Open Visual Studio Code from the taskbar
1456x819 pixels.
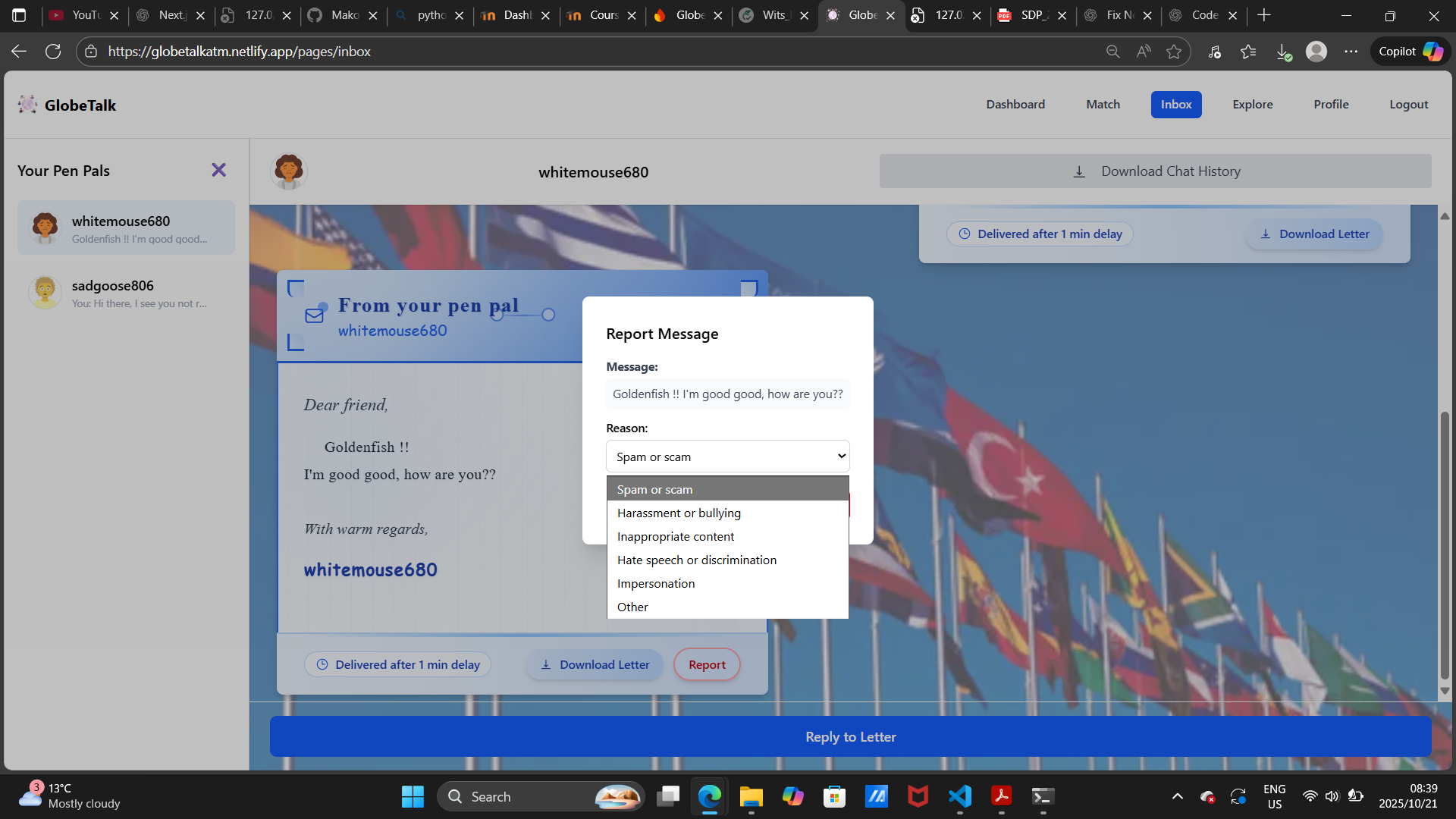tap(959, 796)
